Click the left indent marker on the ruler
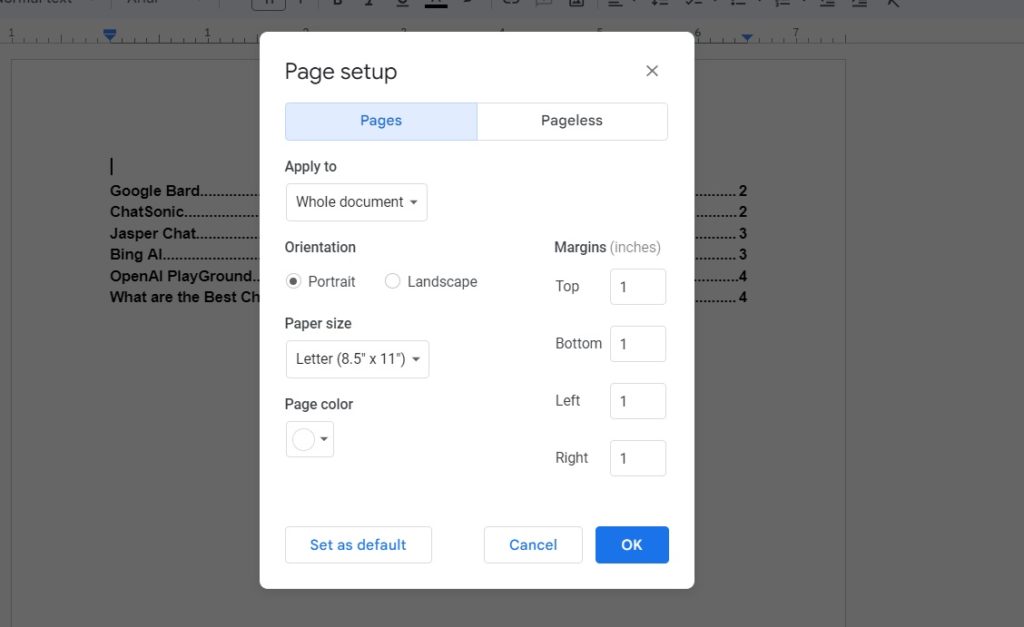 tap(110, 35)
